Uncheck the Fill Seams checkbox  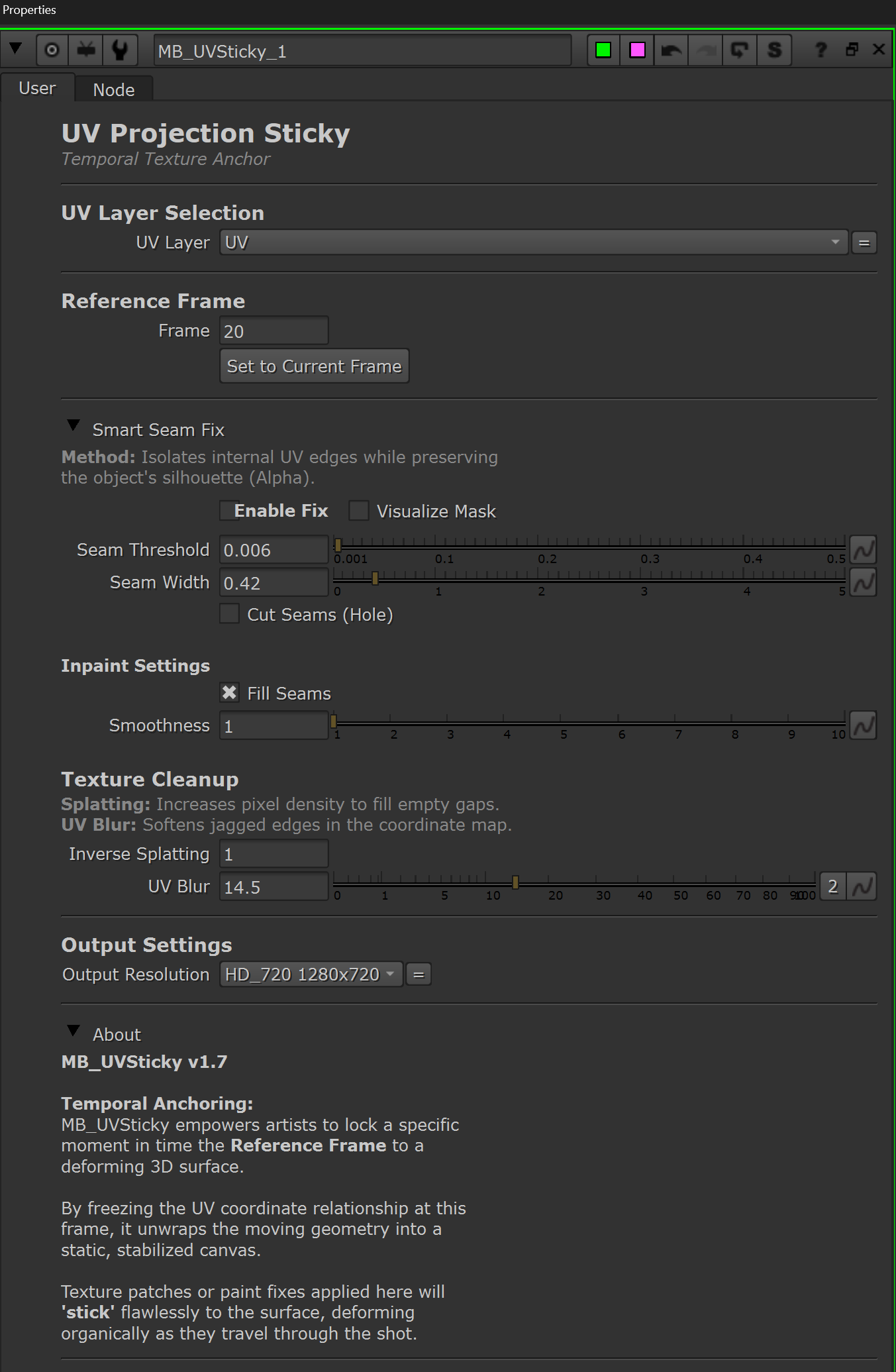[229, 693]
